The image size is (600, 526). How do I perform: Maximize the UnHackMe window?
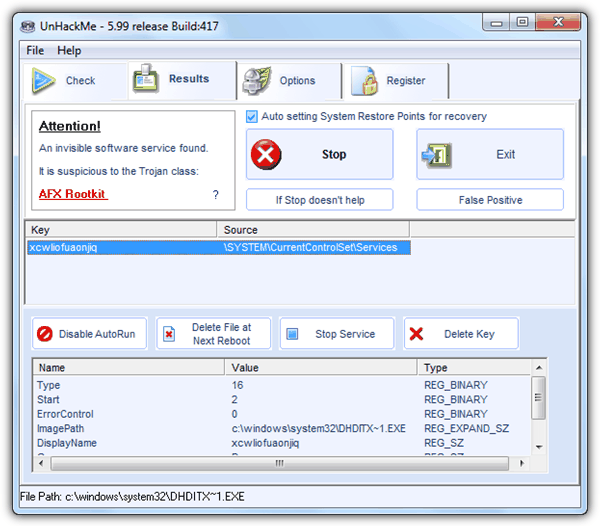(x=522, y=23)
